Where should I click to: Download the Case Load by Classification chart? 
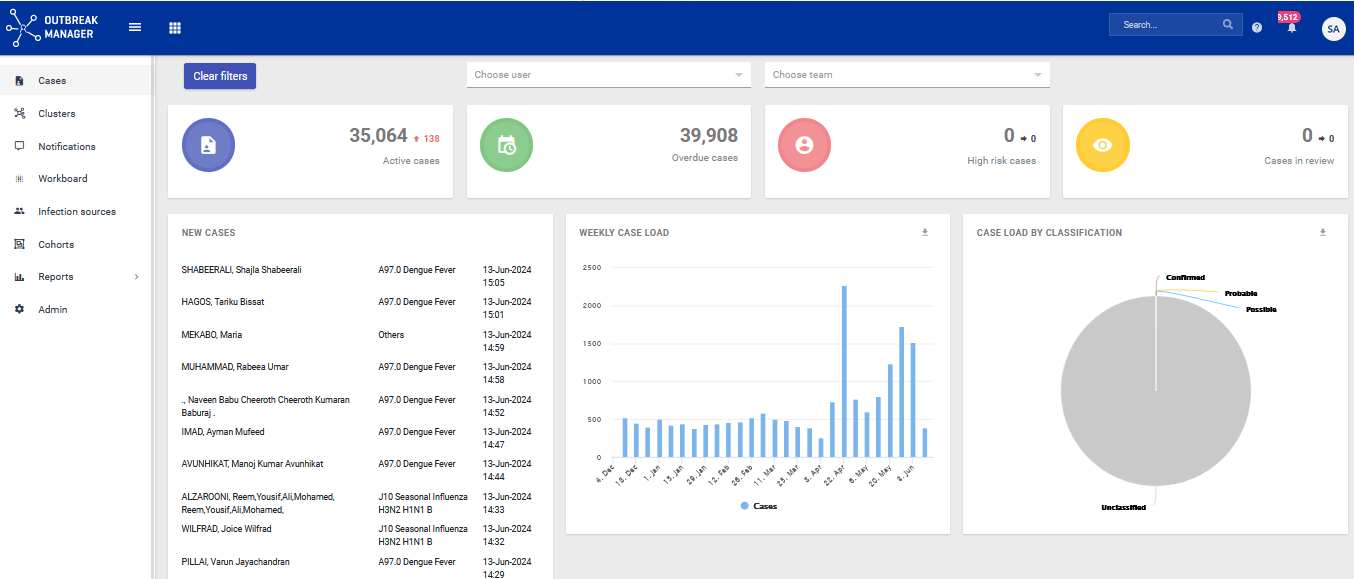point(1322,233)
